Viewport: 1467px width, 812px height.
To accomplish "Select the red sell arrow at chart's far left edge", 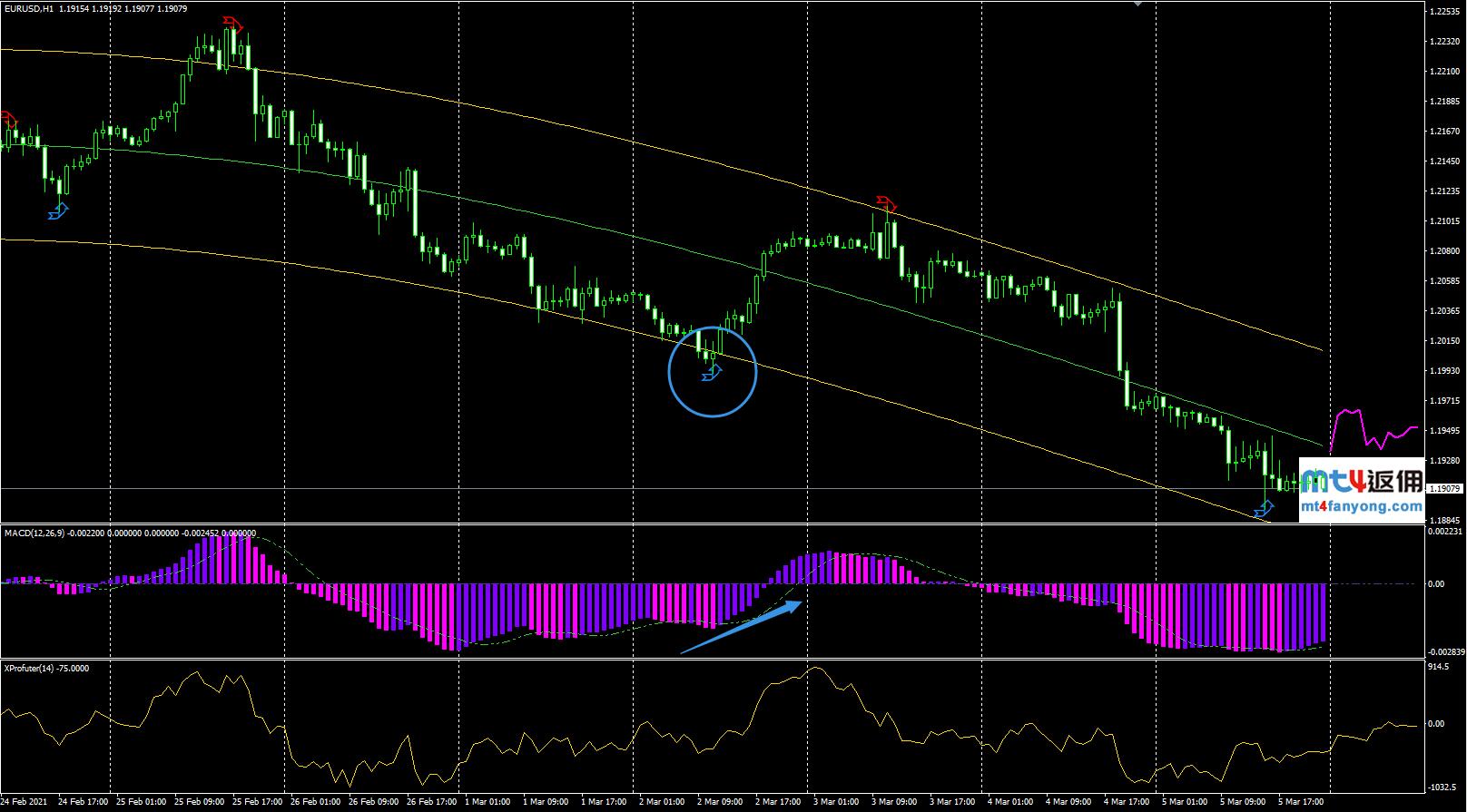I will click(x=8, y=118).
